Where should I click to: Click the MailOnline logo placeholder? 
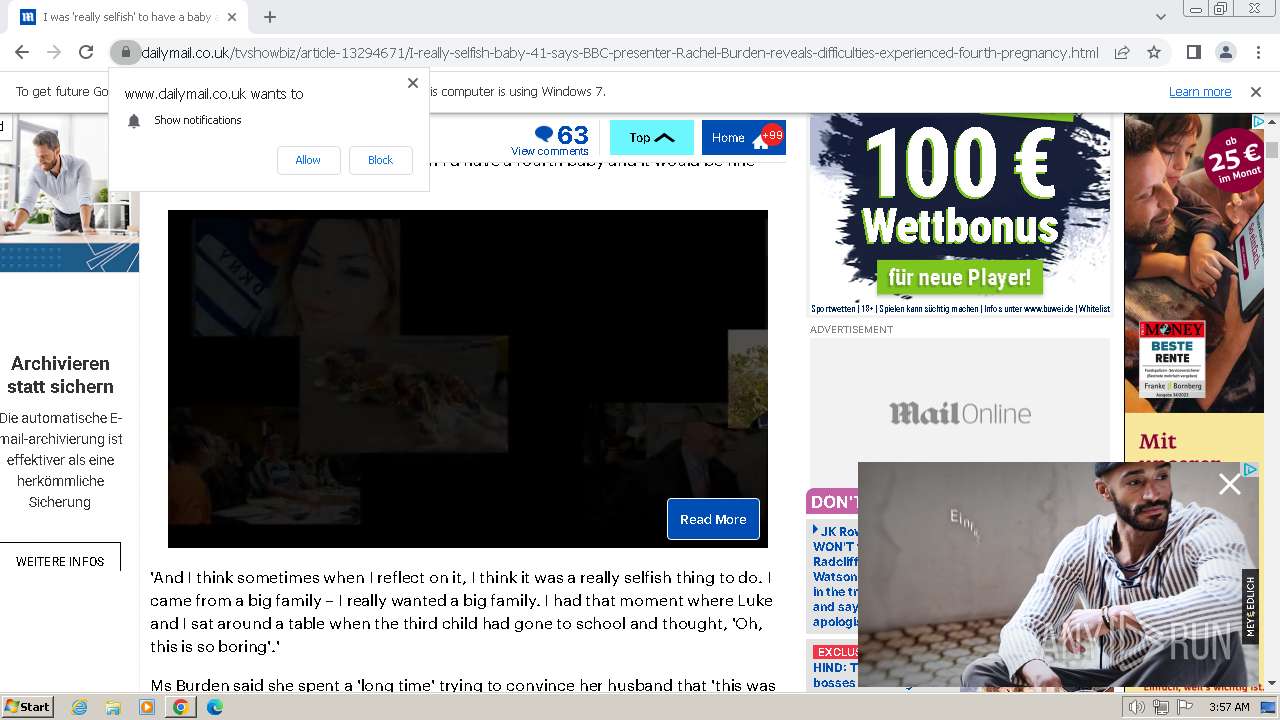pos(960,413)
